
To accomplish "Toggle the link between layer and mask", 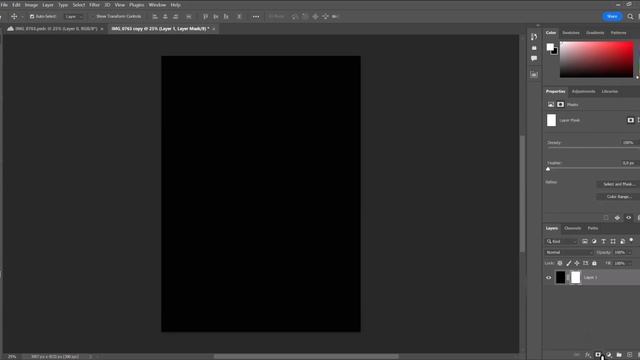I will pyautogui.click(x=568, y=278).
